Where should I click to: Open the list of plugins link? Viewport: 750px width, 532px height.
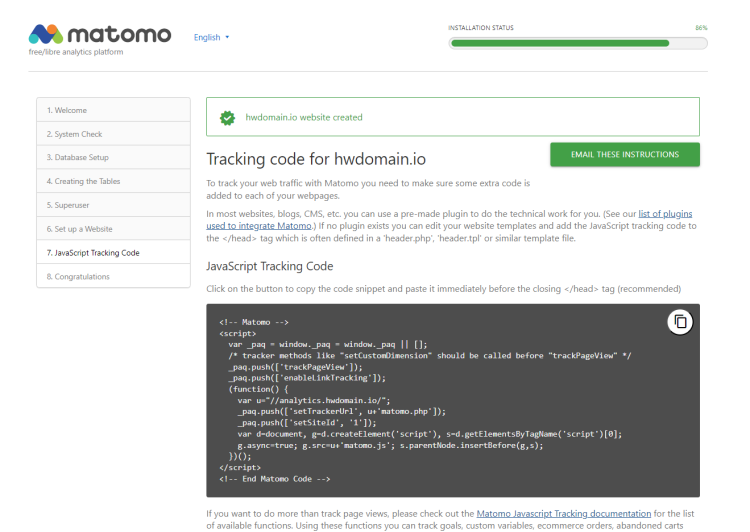coord(665,214)
